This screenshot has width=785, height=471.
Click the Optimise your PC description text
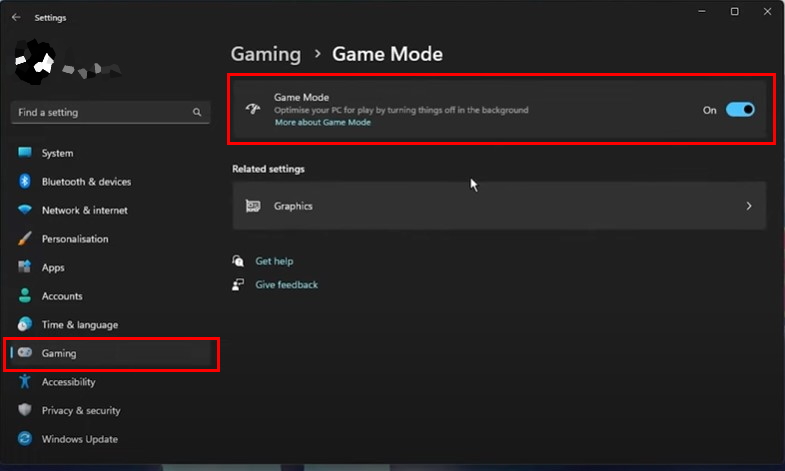[x=401, y=110]
